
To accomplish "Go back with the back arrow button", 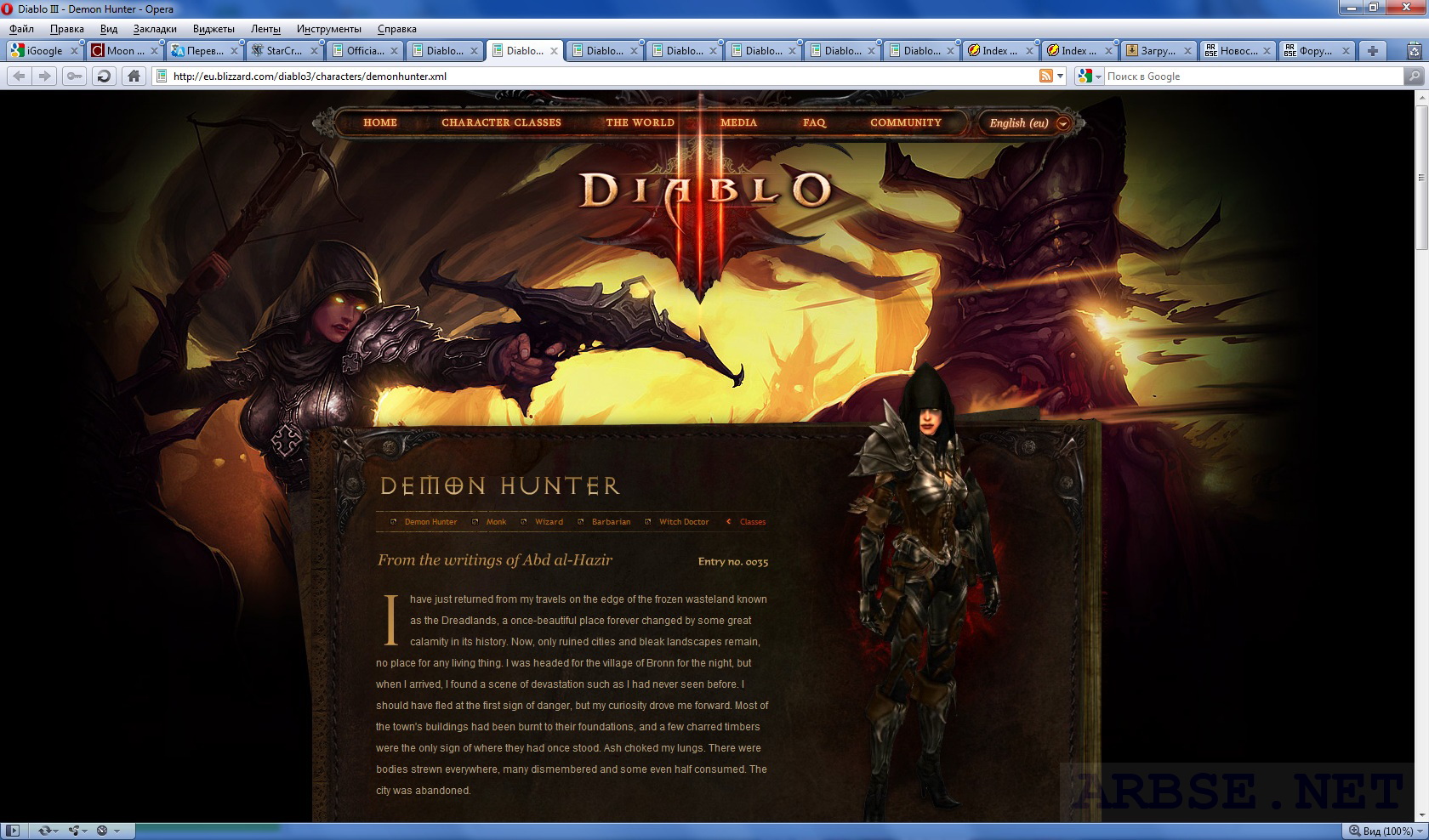I will 19,76.
